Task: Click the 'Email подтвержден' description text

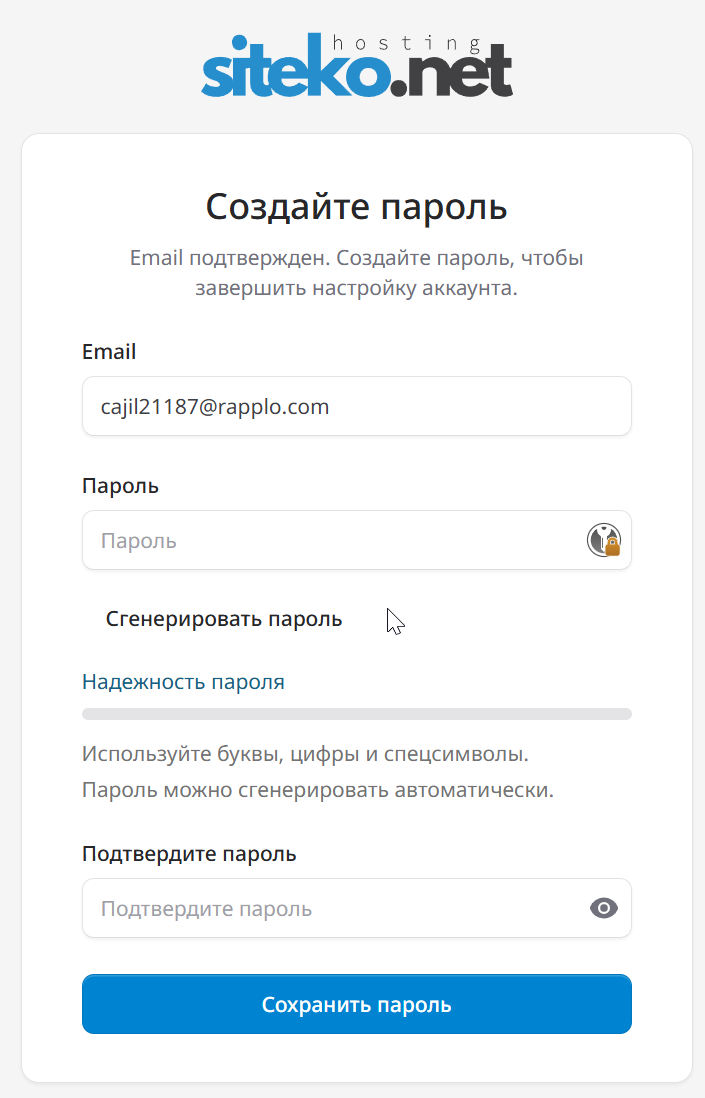Action: pos(356,273)
